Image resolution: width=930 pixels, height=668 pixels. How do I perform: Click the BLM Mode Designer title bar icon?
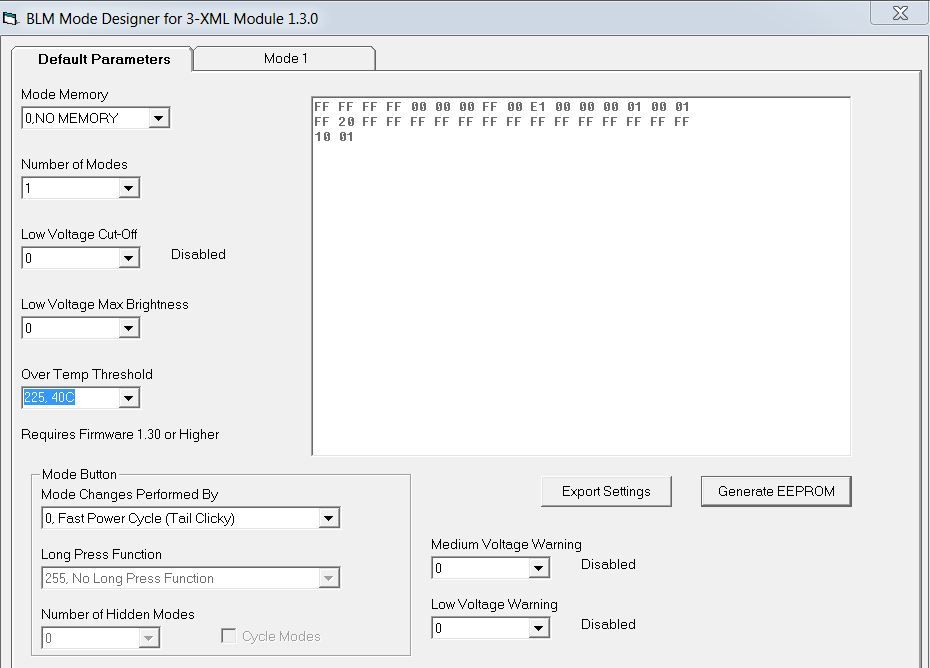[x=11, y=19]
